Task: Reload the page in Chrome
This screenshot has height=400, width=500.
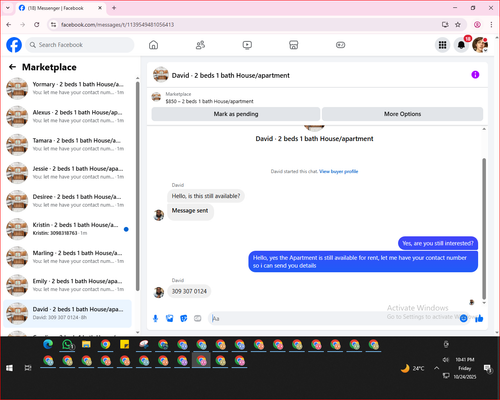Action: click(37, 24)
